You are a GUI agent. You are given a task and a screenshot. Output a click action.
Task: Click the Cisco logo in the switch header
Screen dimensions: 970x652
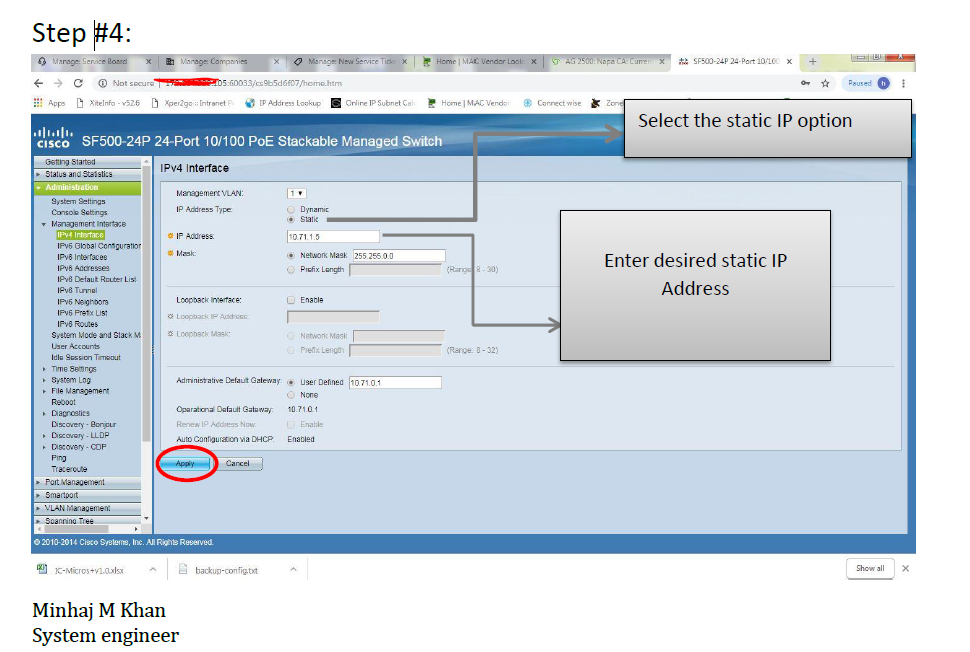(x=53, y=139)
